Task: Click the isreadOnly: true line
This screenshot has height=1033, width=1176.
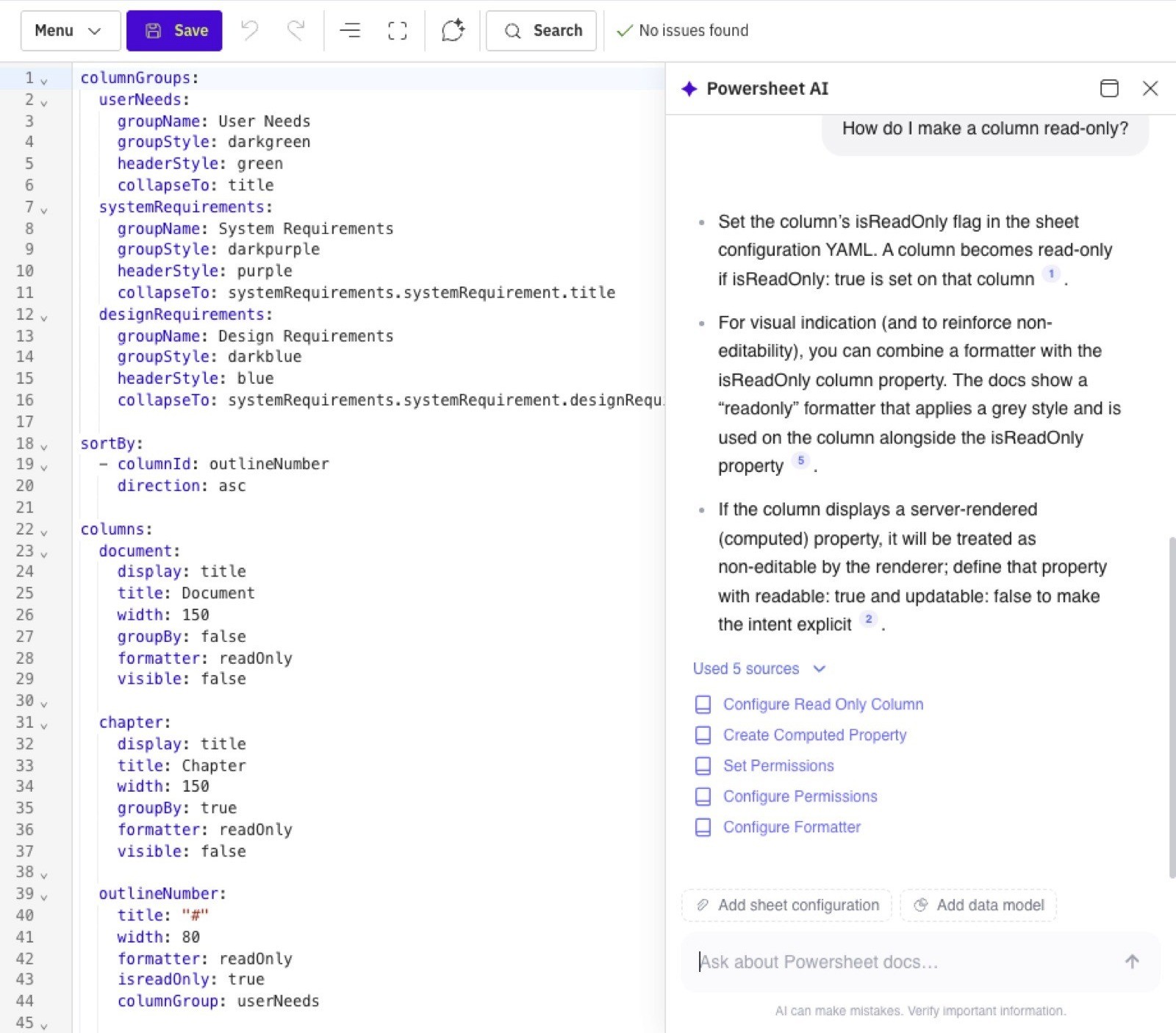Action: (190, 979)
